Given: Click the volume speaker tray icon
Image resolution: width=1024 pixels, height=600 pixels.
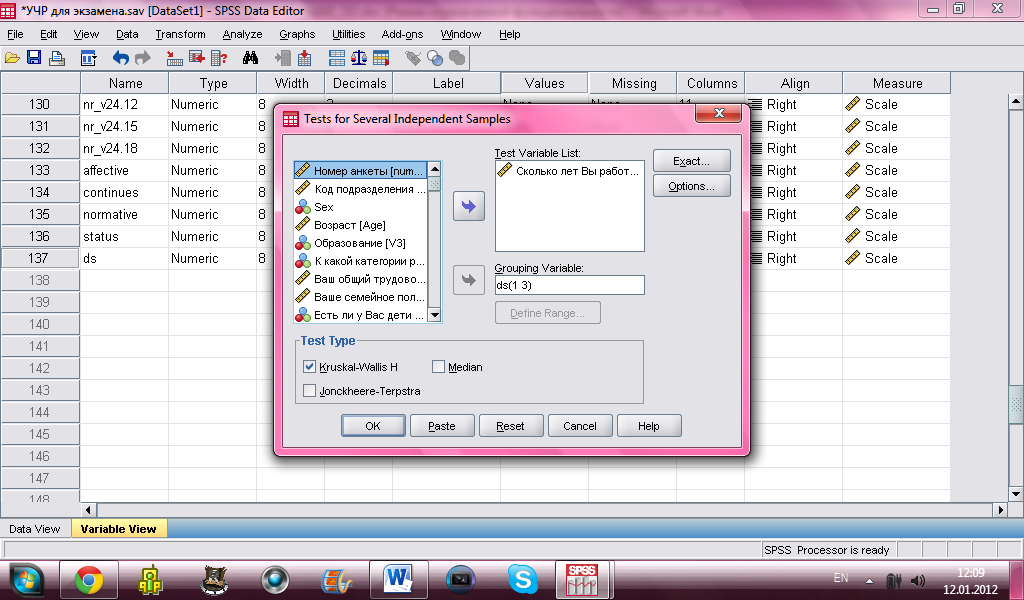Looking at the screenshot, I should (918, 580).
